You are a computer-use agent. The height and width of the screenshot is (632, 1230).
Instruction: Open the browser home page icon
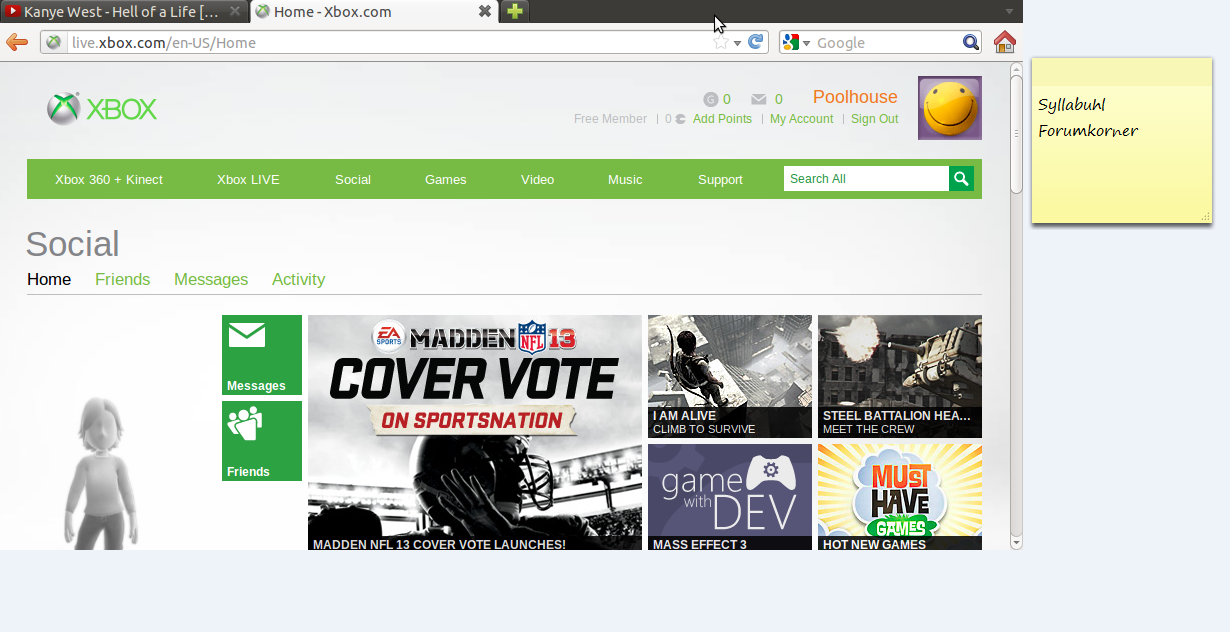pos(1005,42)
